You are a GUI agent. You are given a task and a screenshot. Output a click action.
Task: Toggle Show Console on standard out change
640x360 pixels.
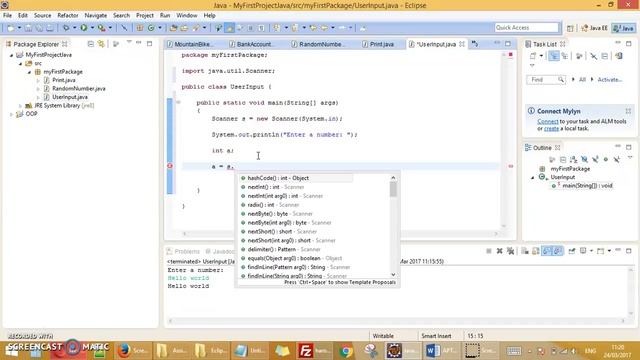(547, 251)
